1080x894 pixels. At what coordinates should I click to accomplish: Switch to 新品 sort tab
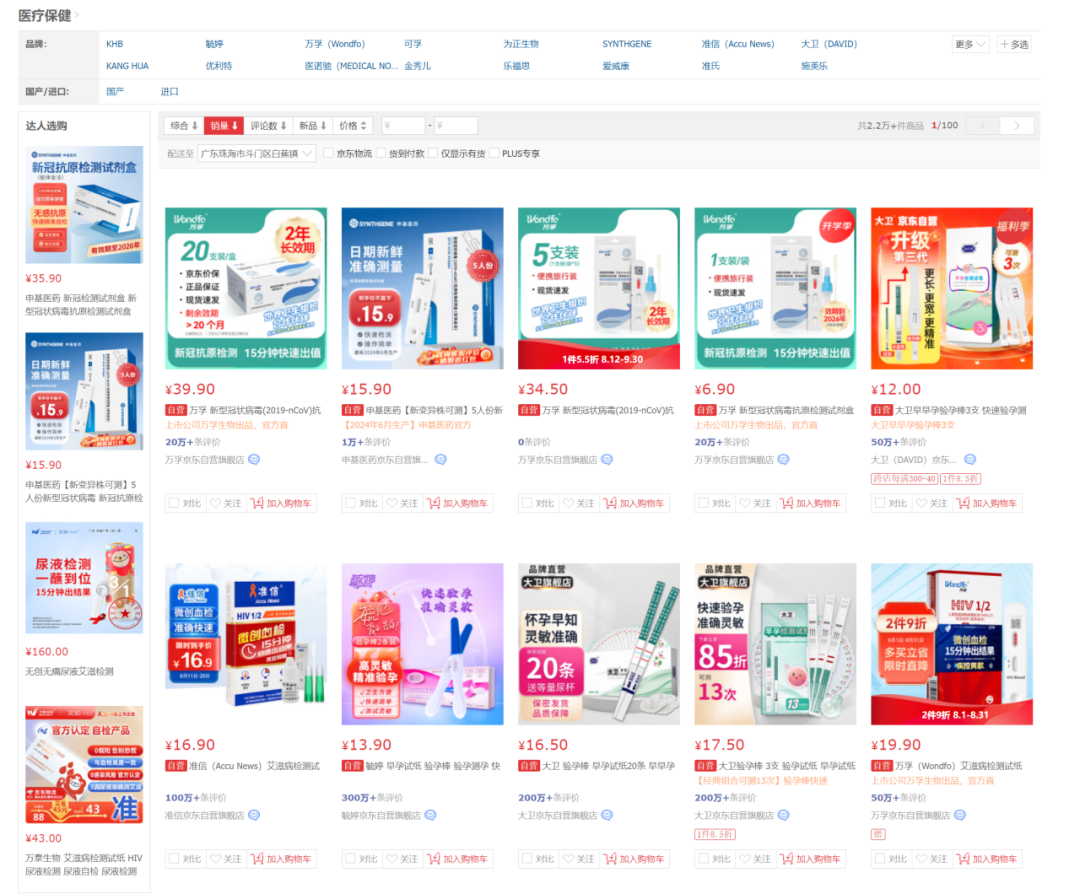tap(312, 125)
